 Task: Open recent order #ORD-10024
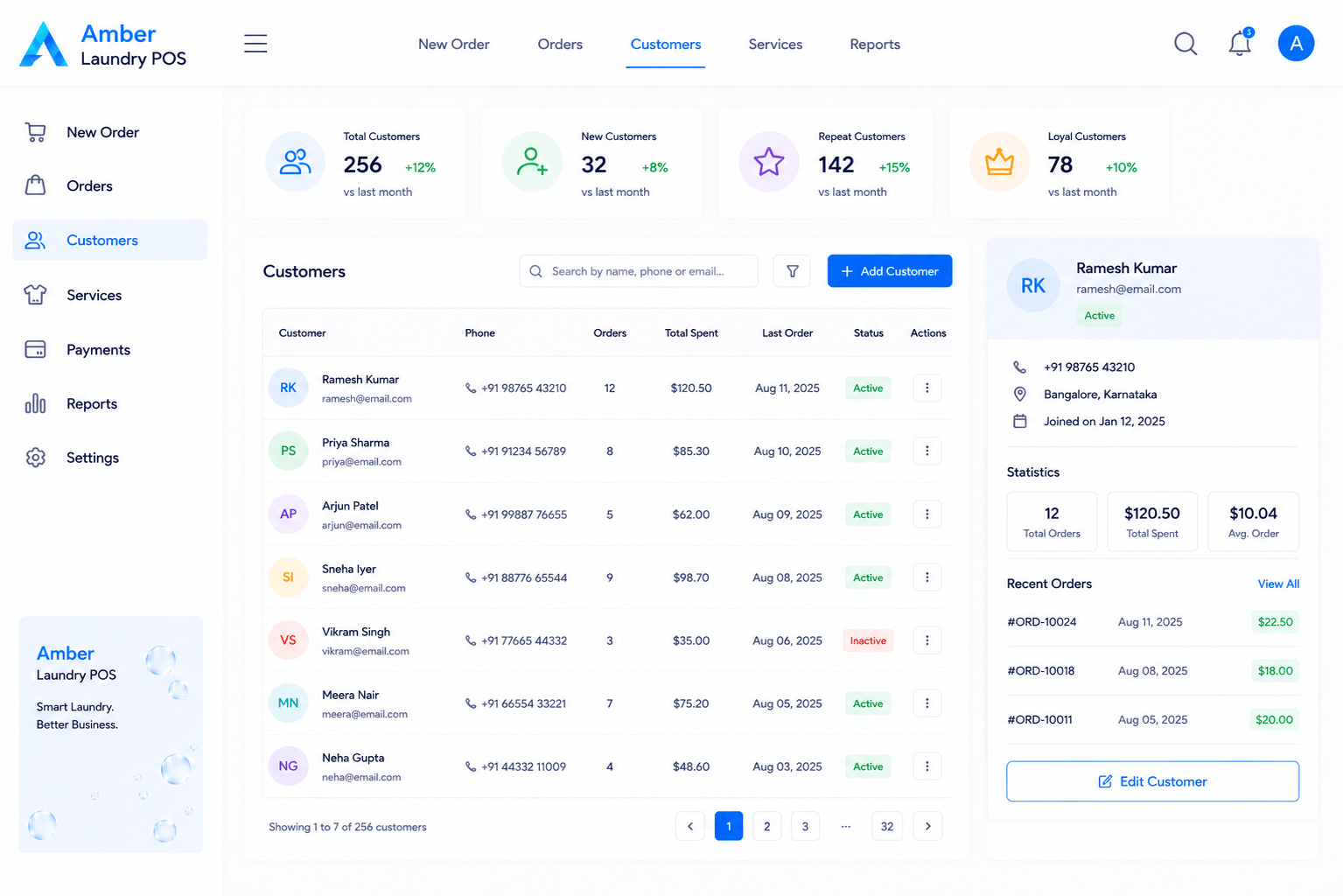pyautogui.click(x=1152, y=622)
